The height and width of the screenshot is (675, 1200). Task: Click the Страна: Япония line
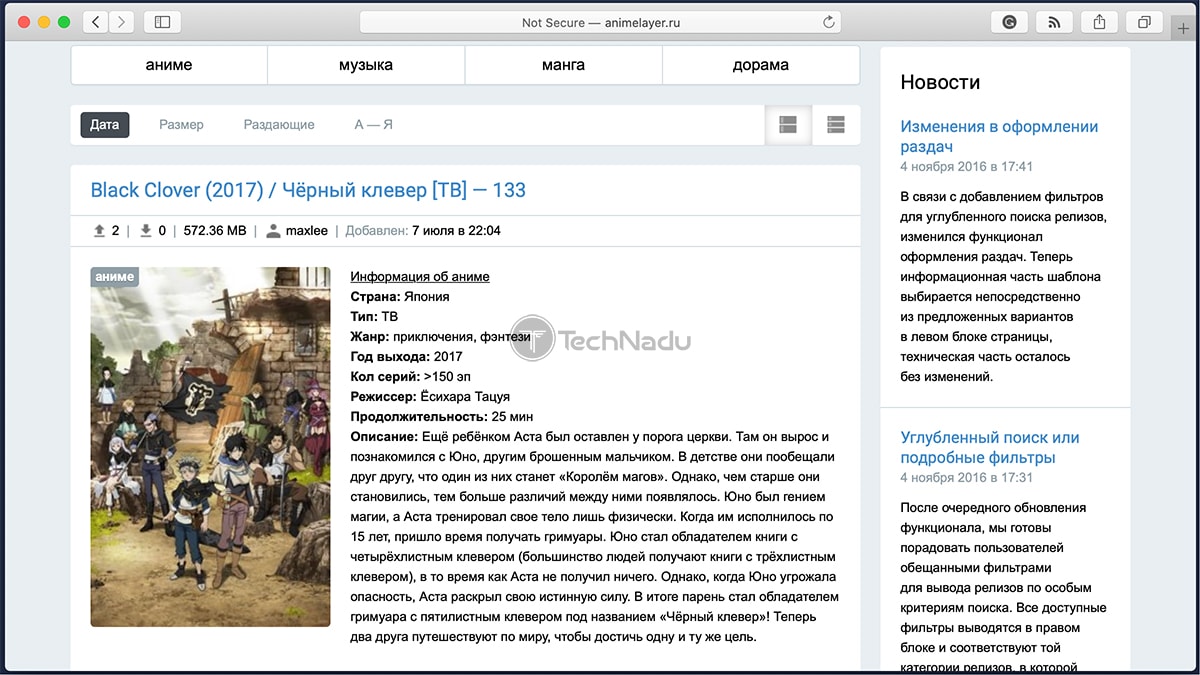tap(400, 297)
